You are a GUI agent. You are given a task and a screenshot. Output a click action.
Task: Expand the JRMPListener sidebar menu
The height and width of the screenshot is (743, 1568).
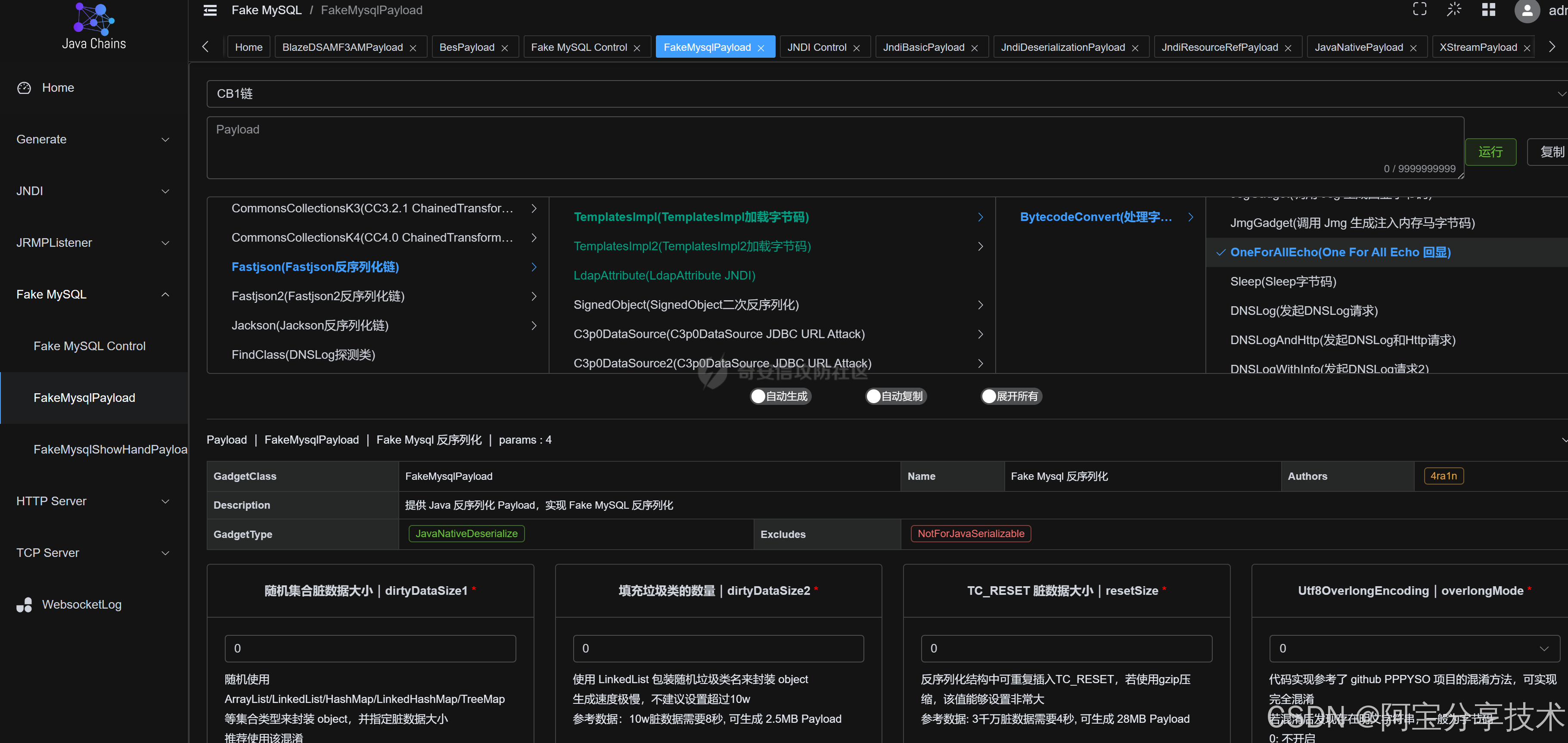pos(94,243)
